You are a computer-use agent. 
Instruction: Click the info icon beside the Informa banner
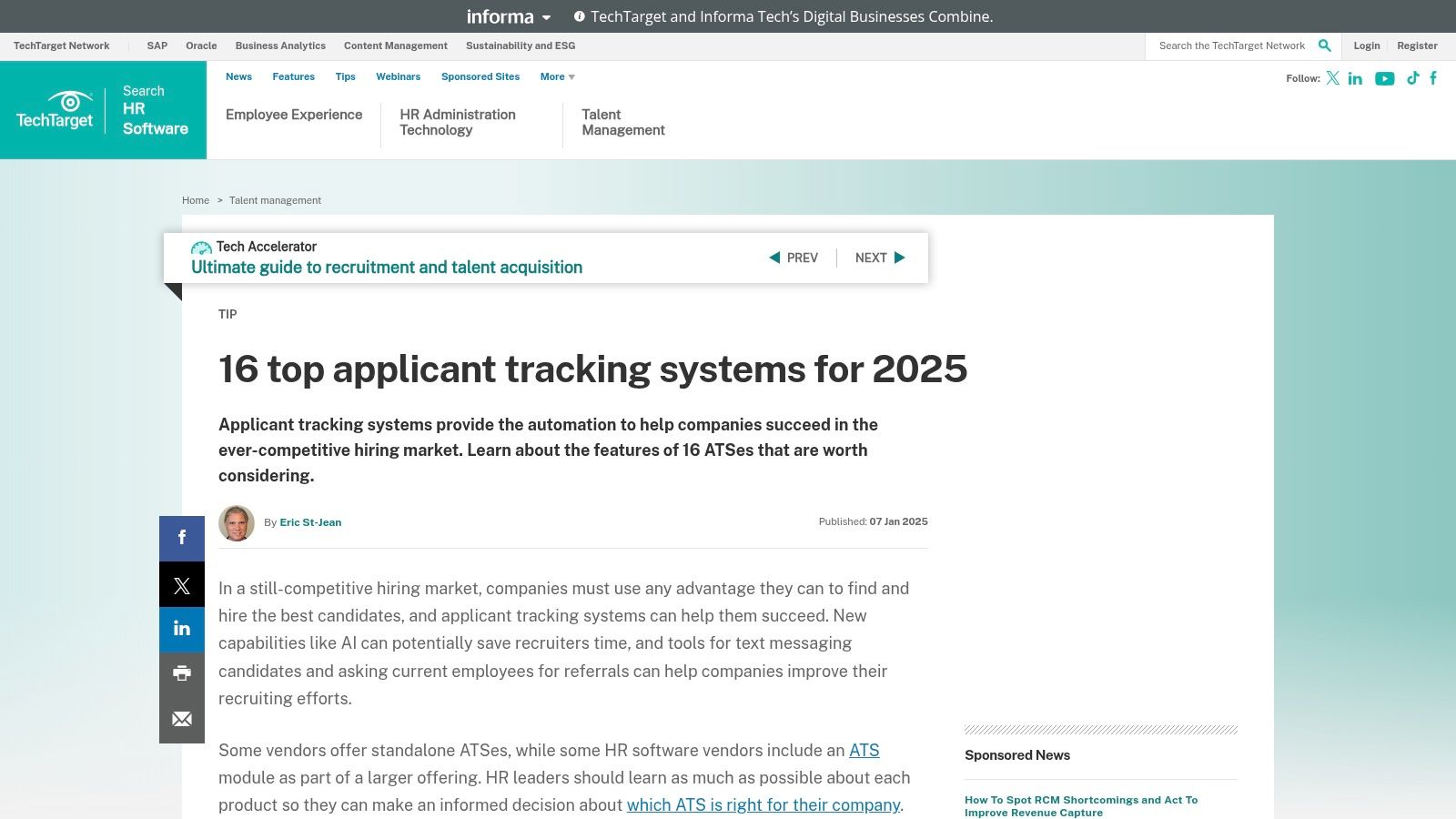[580, 15]
